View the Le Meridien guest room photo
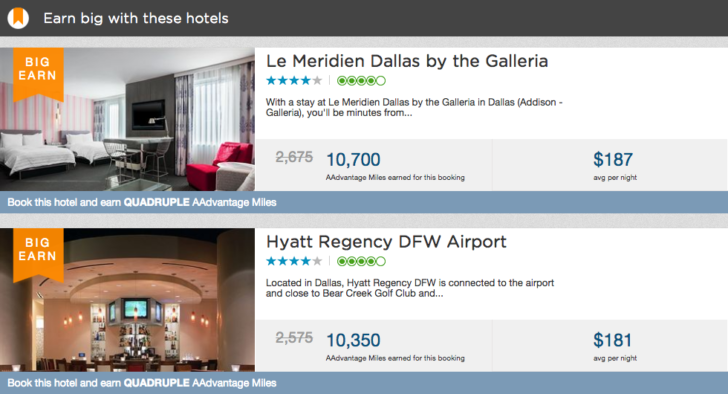The height and width of the screenshot is (394, 728). pos(127,119)
